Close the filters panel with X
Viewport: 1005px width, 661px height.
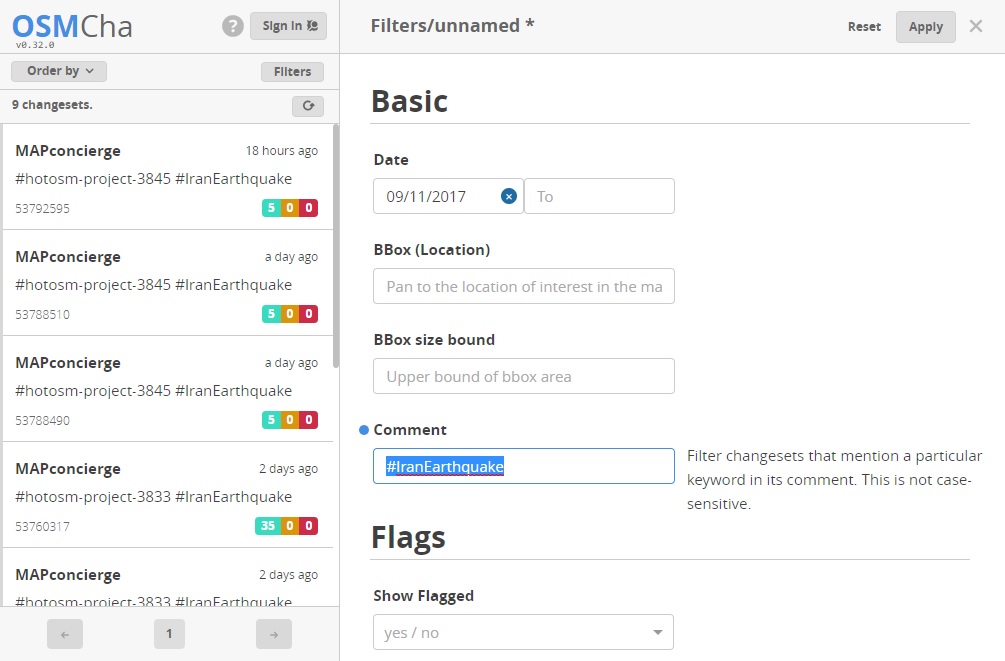pyautogui.click(x=976, y=26)
